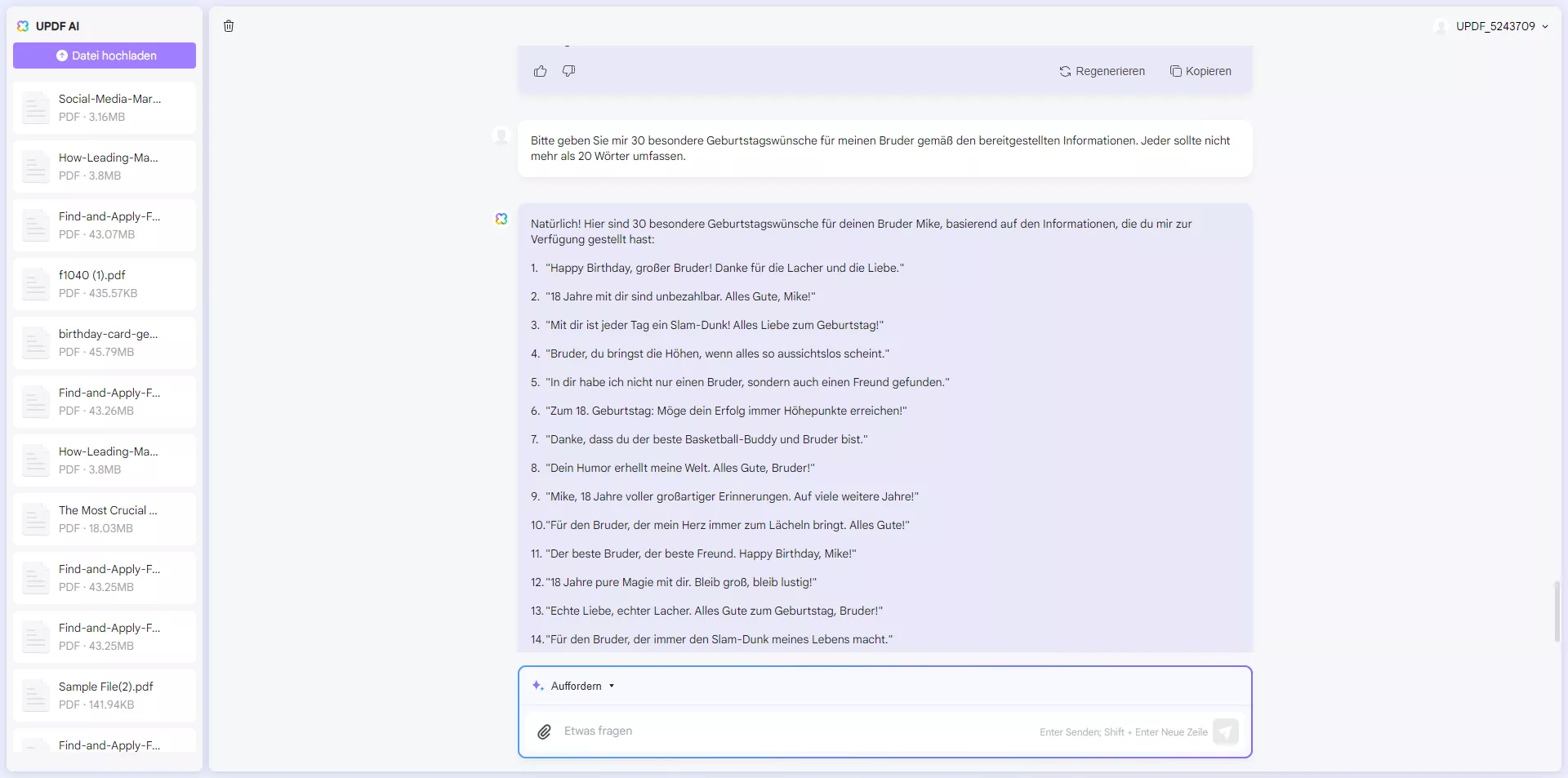Click the Regenerieren button
Viewport: 1568px width, 778px height.
1102,71
